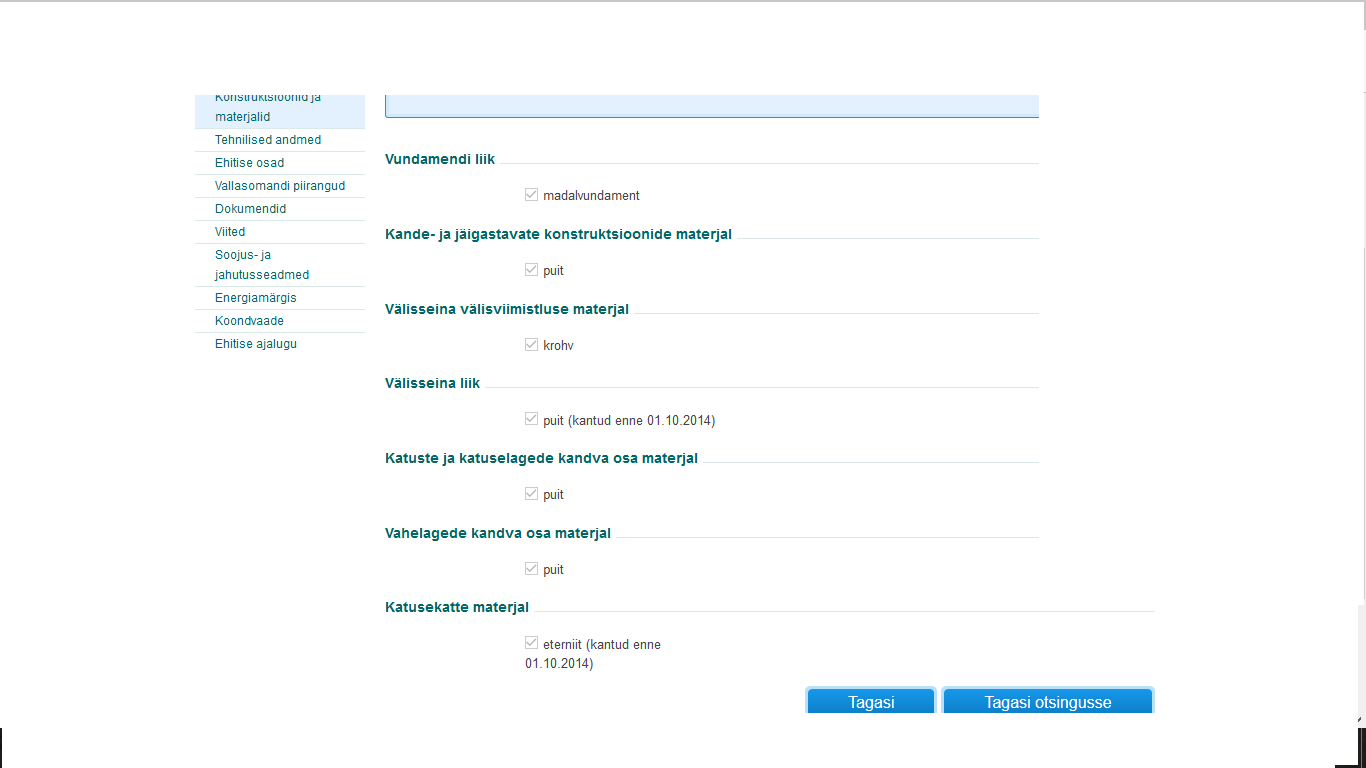The width and height of the screenshot is (1366, 768).
Task: Toggle puit (kantud enne 01.10.2014) checkbox
Action: click(532, 420)
